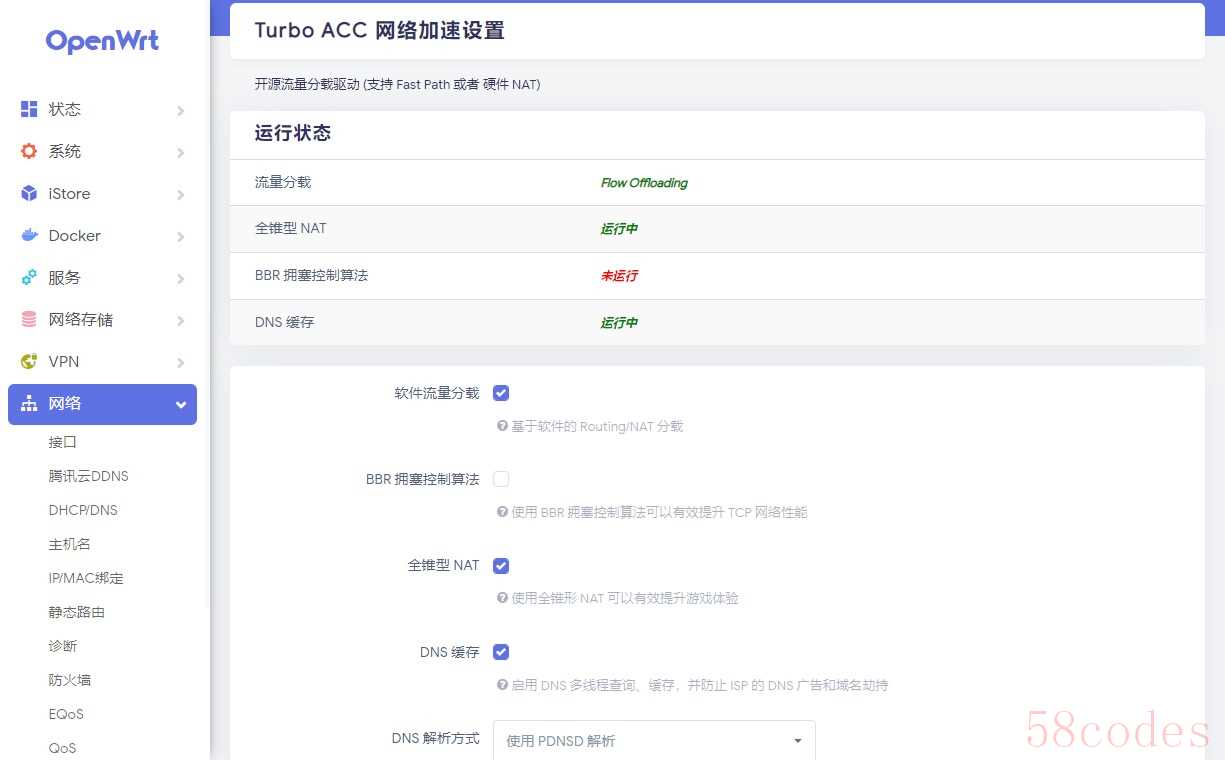Expand 状态 menu using its chevron
This screenshot has height=760, width=1225.
180,110
